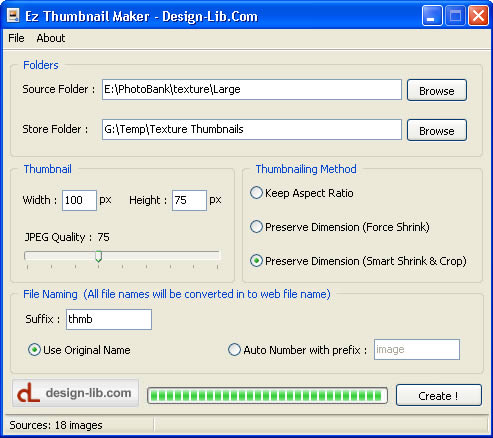
Task: Open the File menu
Action: click(x=16, y=38)
